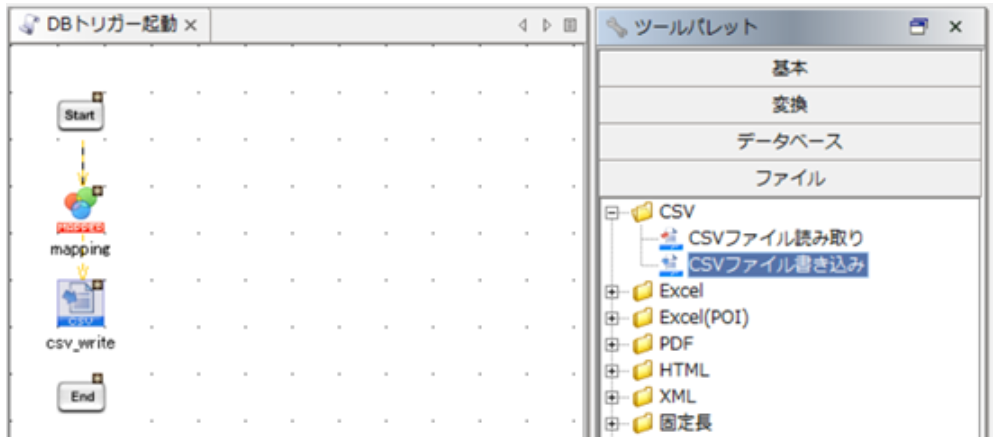
Task: Click the mapping label text
Action: pos(81,249)
